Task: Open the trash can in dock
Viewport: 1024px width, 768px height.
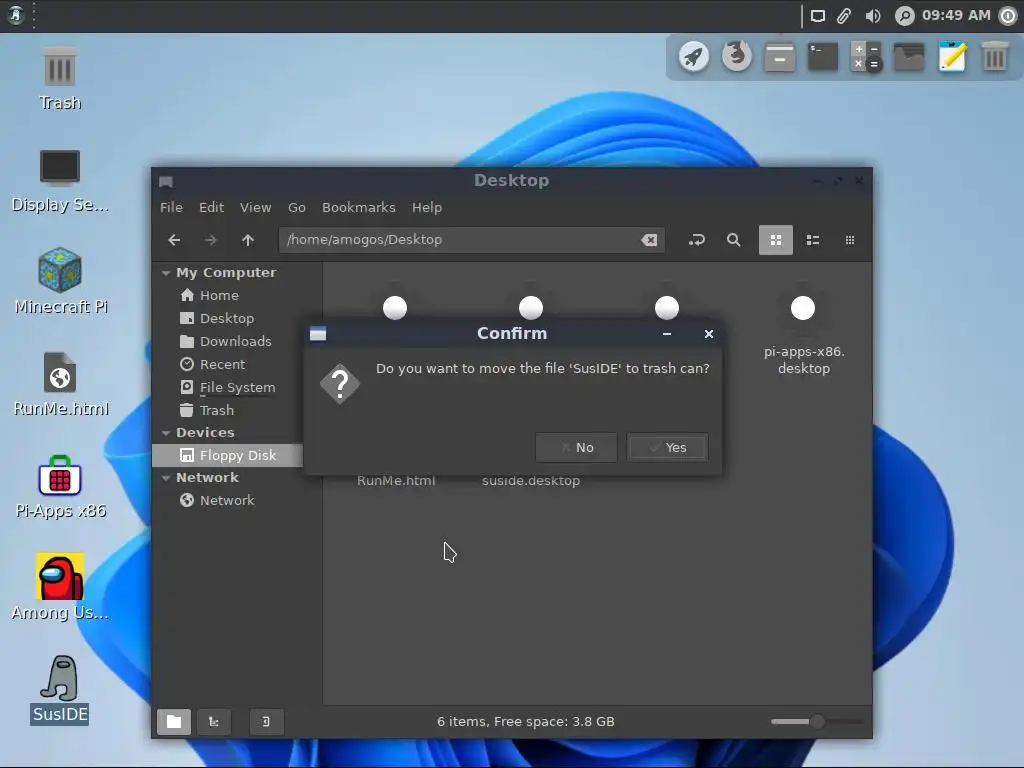Action: click(994, 57)
